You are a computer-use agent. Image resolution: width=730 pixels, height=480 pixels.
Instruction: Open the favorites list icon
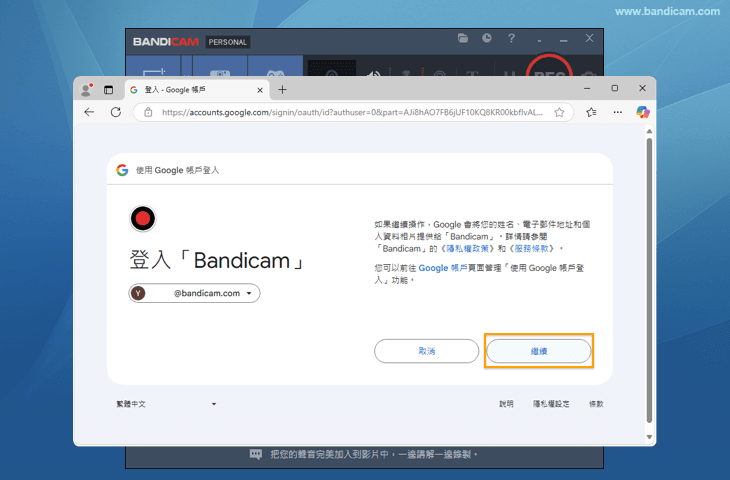[x=591, y=112]
